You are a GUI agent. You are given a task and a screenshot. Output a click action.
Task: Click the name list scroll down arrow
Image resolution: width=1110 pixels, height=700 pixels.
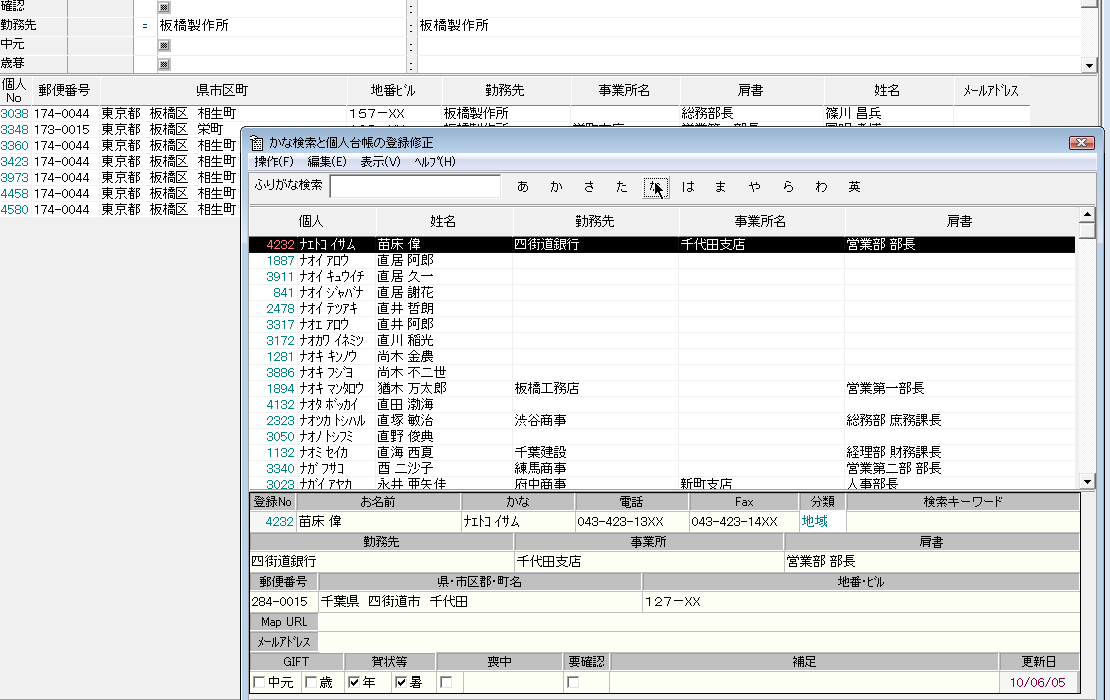(x=1087, y=481)
